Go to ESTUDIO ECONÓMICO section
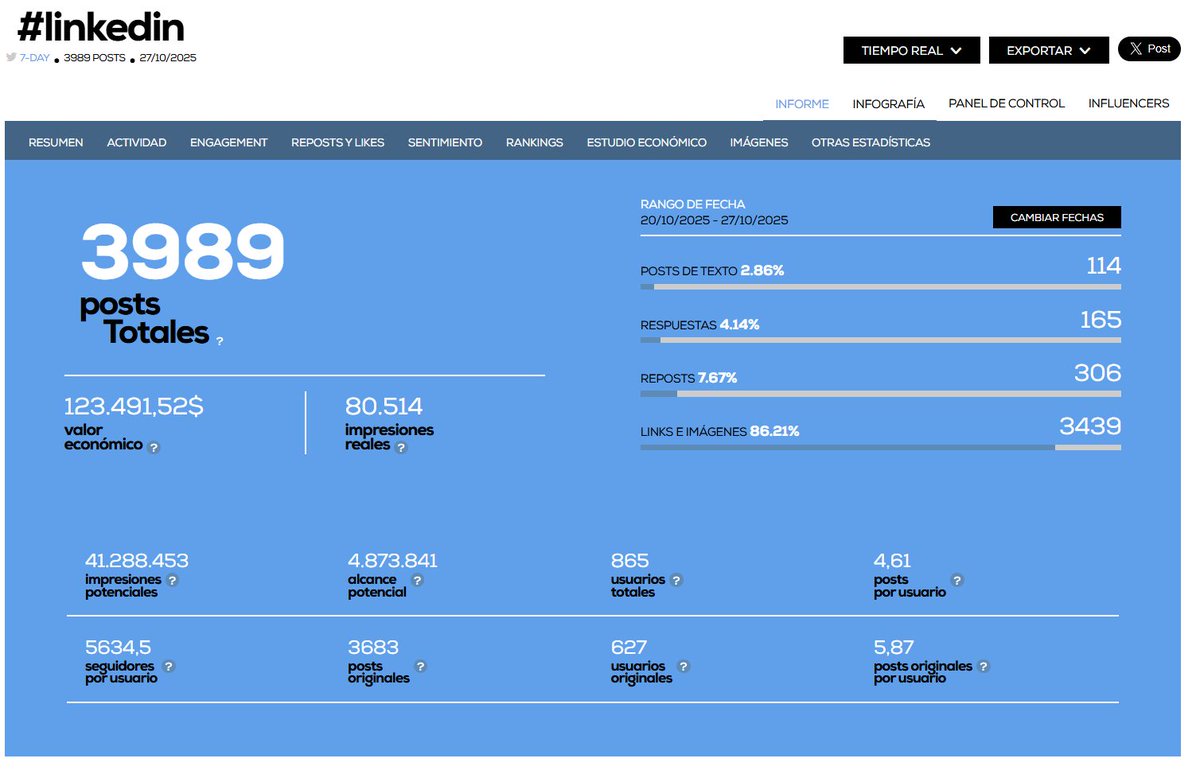The height and width of the screenshot is (770, 1200). [647, 142]
